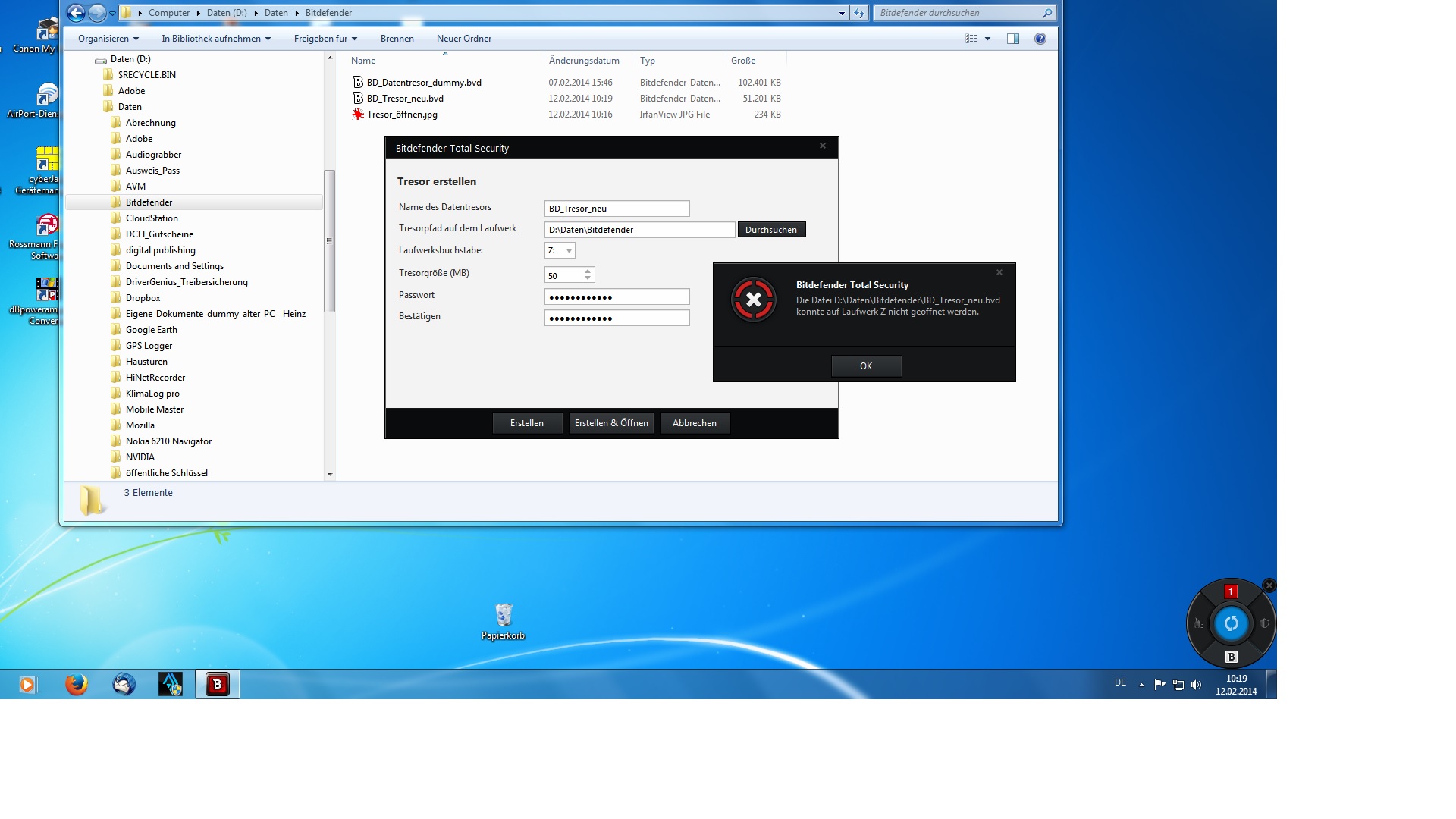1456x819 pixels.
Task: Decrease Tresorgröße with the down arrow
Action: click(588, 278)
